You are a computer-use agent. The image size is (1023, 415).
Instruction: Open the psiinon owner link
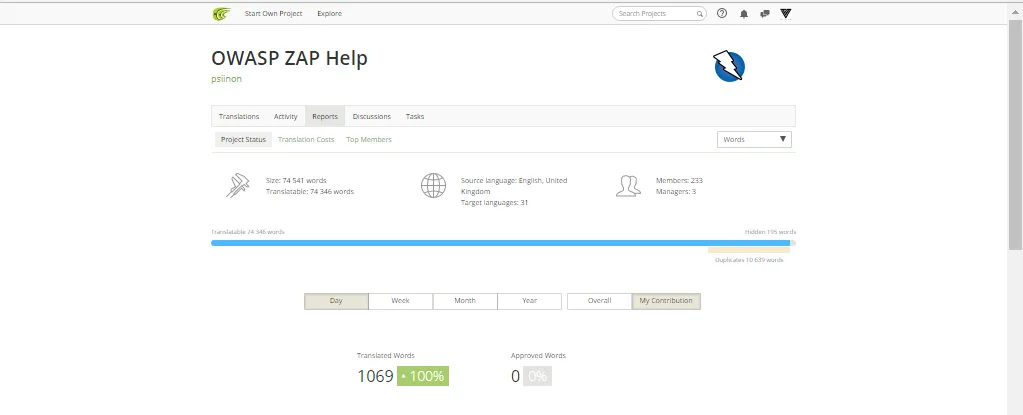coord(226,79)
